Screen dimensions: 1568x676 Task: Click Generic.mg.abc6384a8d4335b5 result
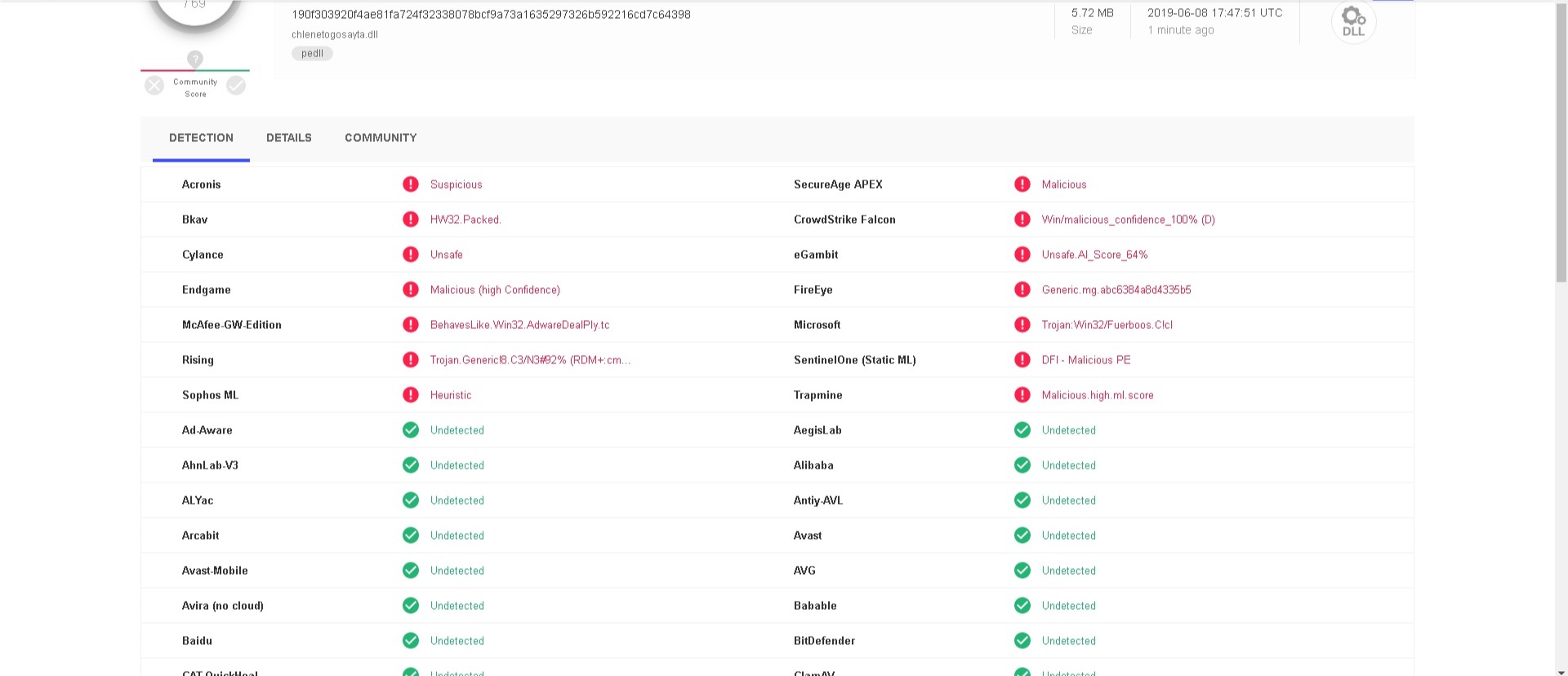click(x=1116, y=290)
